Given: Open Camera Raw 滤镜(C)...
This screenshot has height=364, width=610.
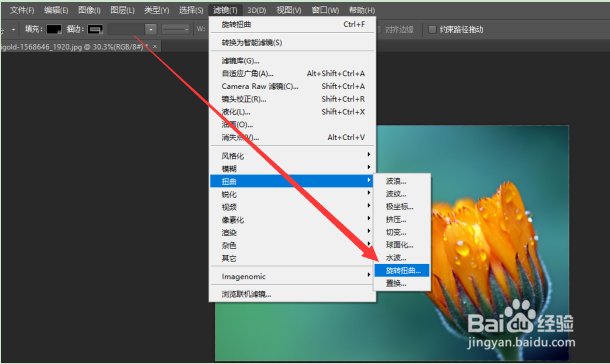Looking at the screenshot, I should pyautogui.click(x=293, y=86).
